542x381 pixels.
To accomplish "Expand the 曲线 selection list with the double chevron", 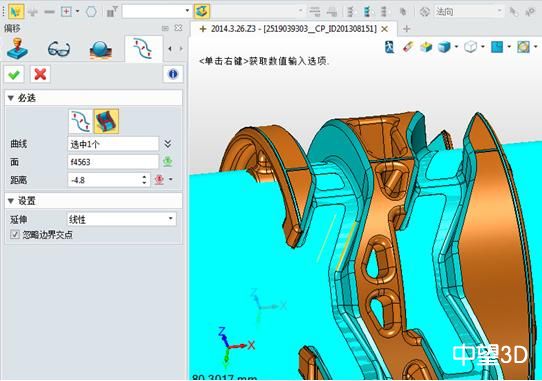I will pyautogui.click(x=168, y=144).
